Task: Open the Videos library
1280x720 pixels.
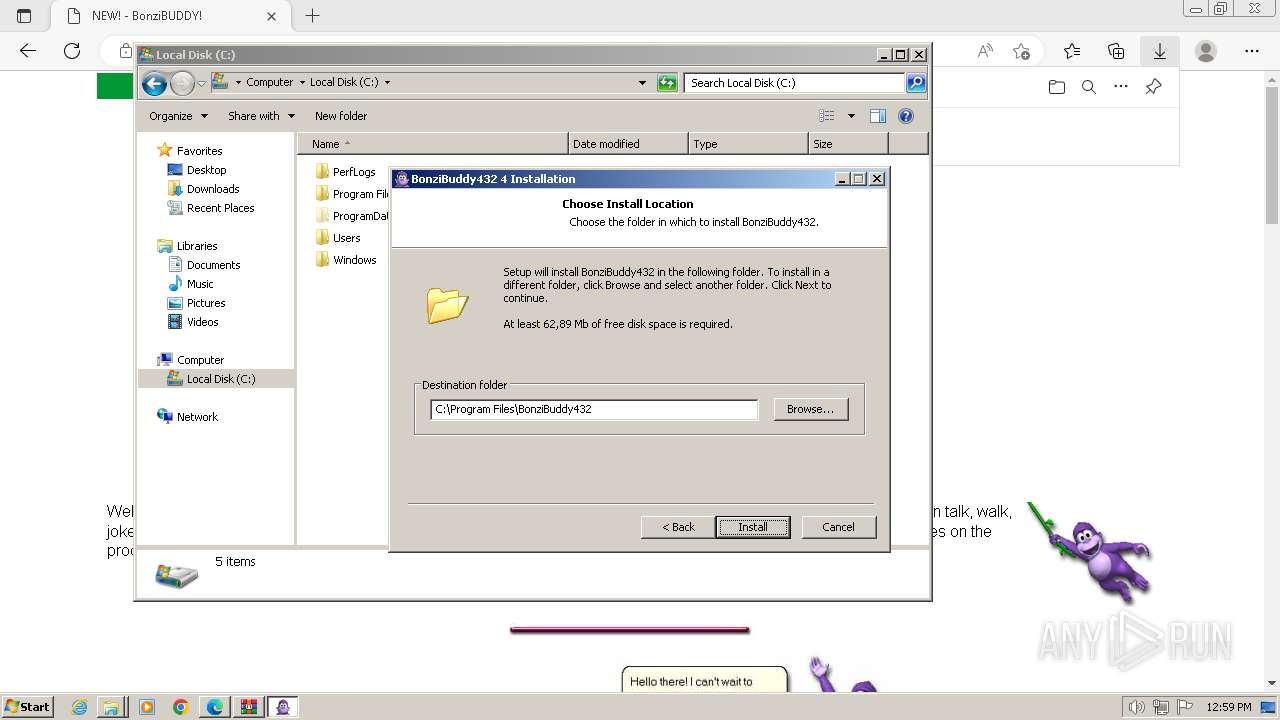Action: coord(193,322)
